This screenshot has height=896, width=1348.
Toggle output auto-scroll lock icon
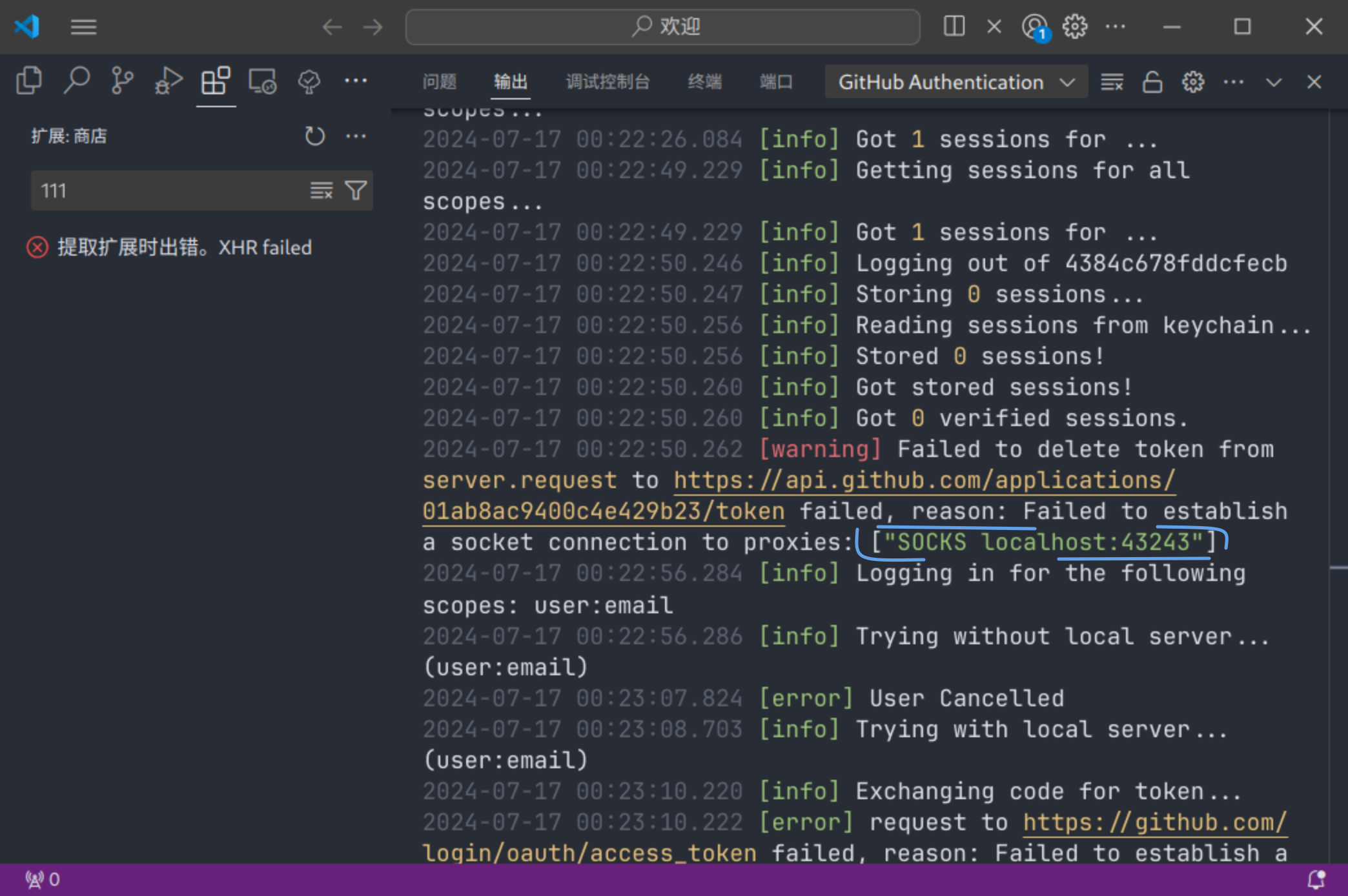tap(1152, 82)
